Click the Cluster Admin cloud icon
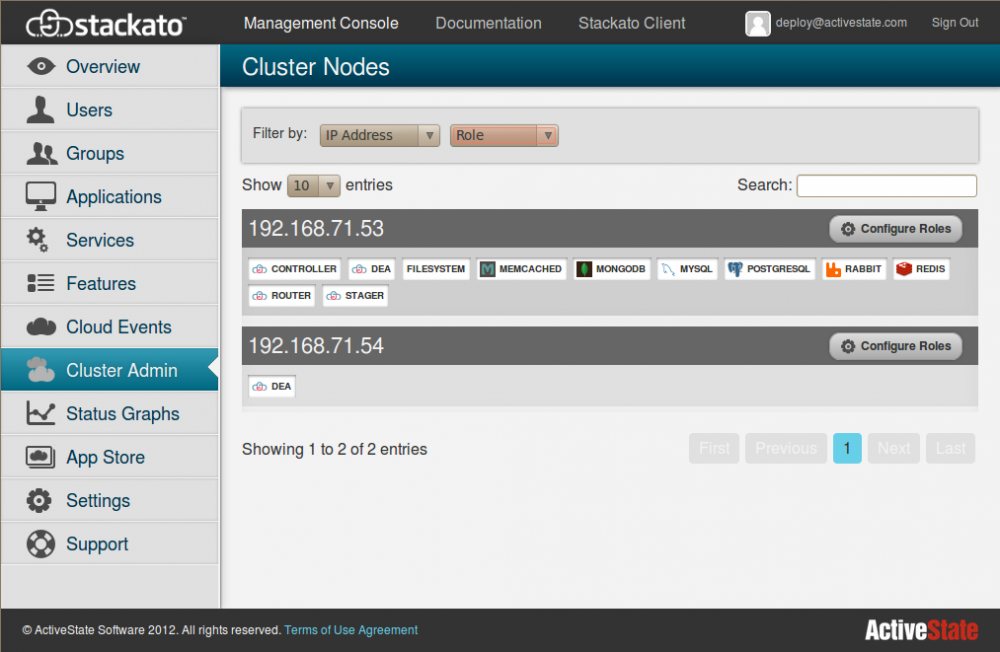This screenshot has width=1000, height=652. [x=41, y=370]
